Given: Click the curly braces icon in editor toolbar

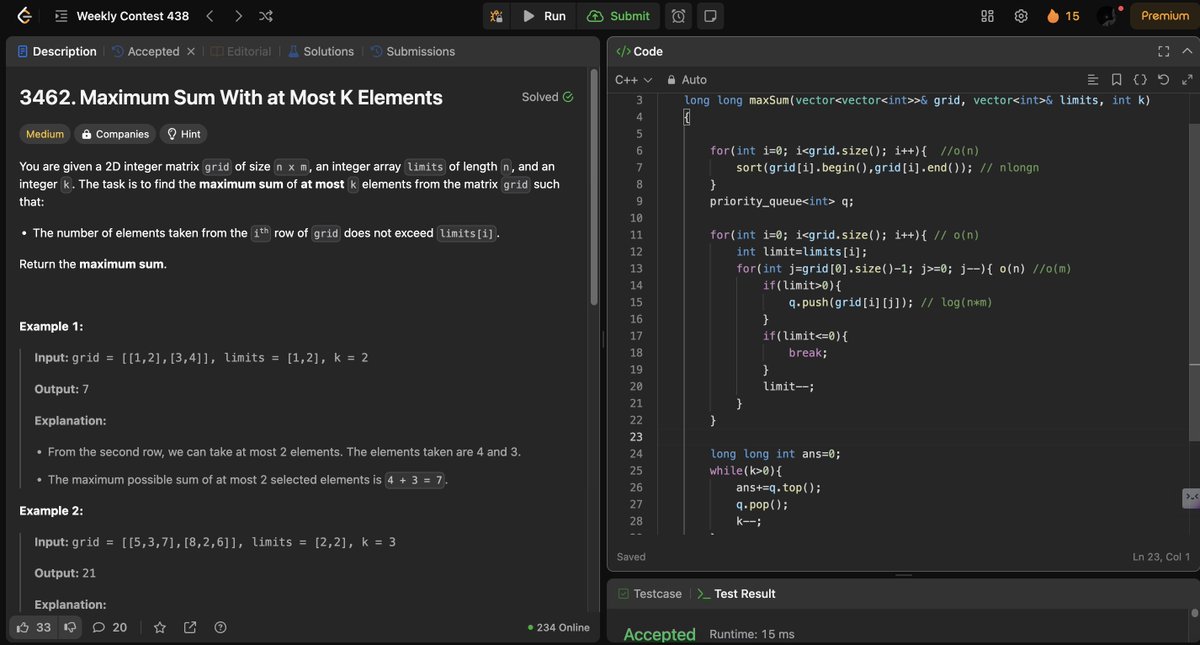Looking at the screenshot, I should coord(1139,80).
